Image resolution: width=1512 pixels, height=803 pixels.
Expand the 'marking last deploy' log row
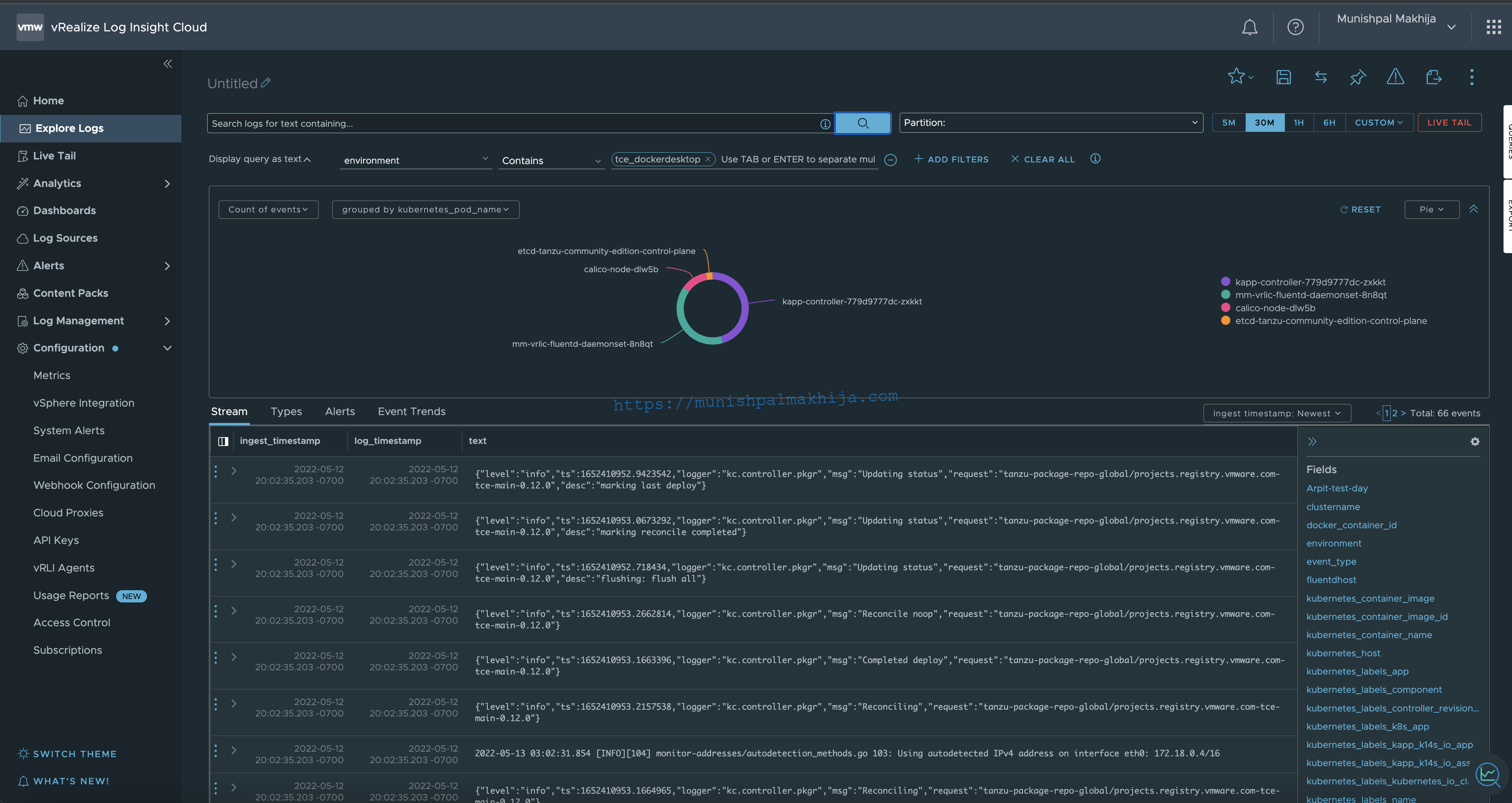(x=233, y=471)
